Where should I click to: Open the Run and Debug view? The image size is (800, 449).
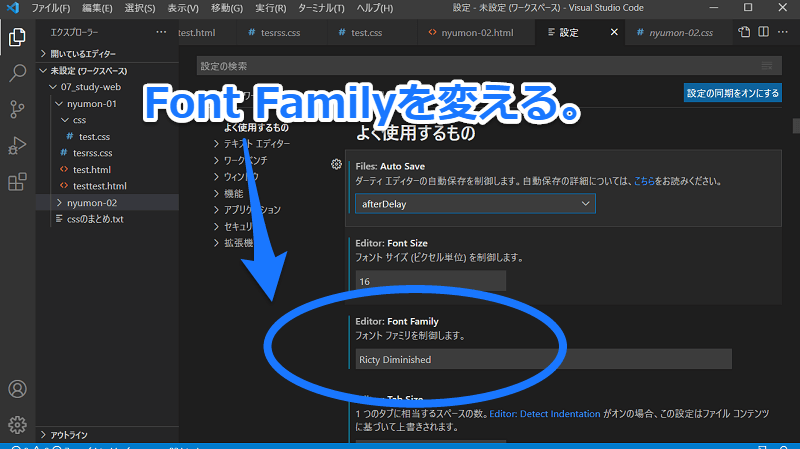16,146
